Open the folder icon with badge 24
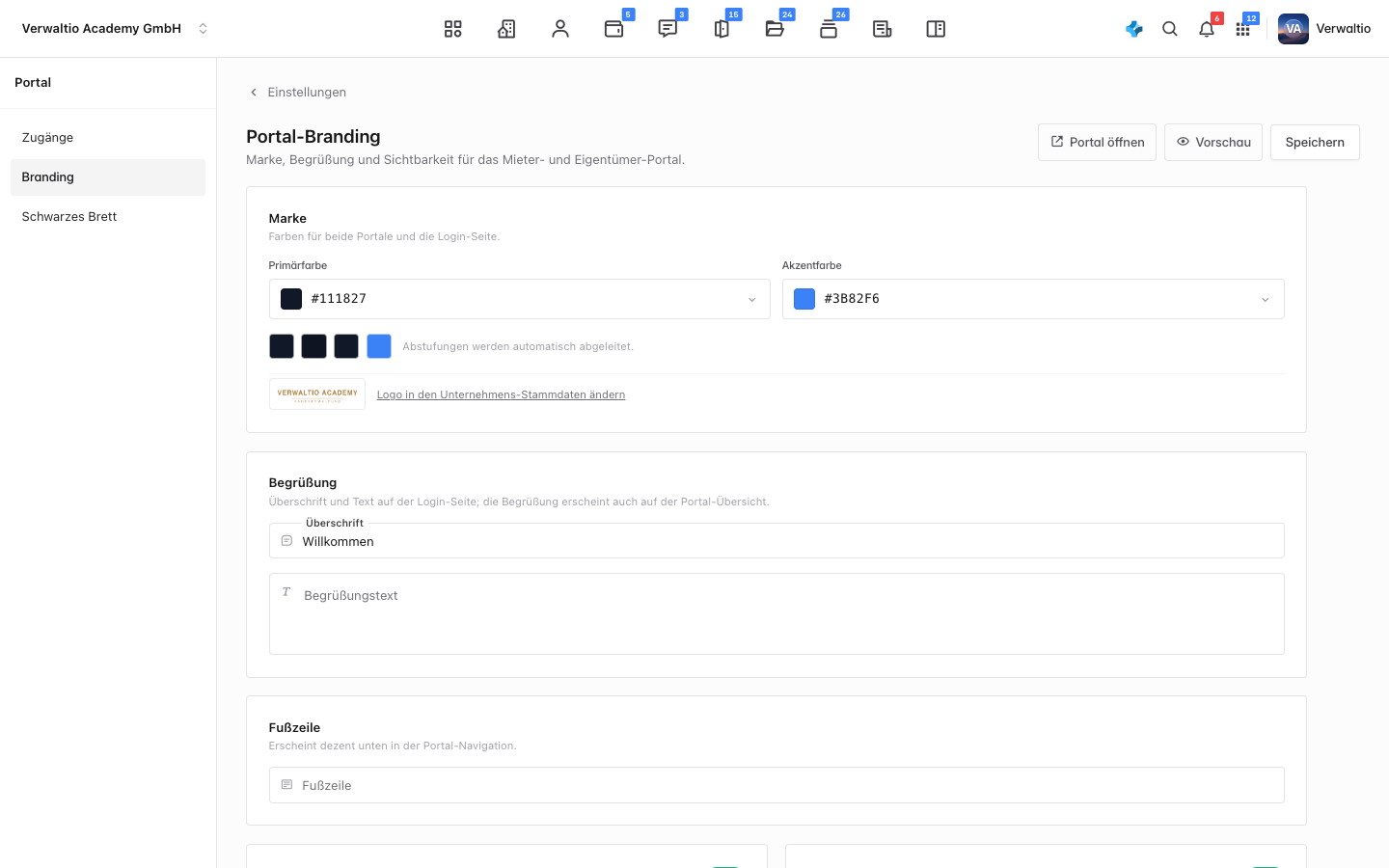1389x868 pixels. [775, 29]
